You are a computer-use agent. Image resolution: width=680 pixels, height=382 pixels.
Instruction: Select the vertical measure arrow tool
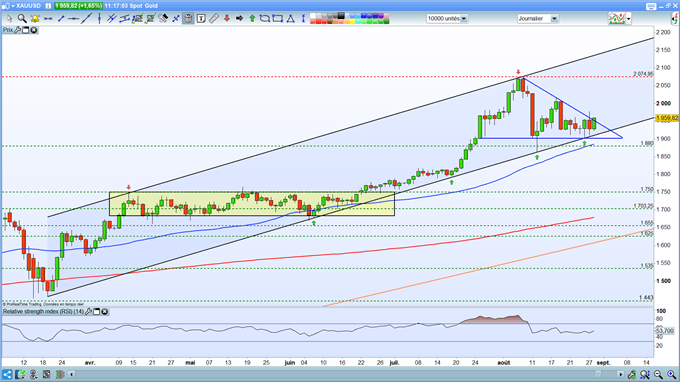click(303, 19)
